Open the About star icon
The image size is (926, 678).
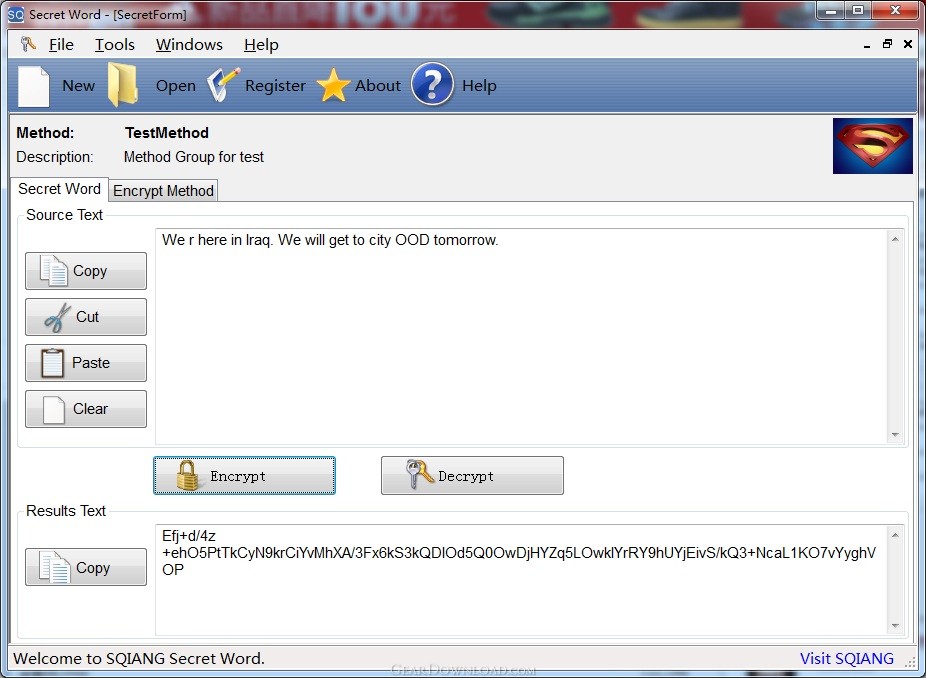pyautogui.click(x=334, y=86)
